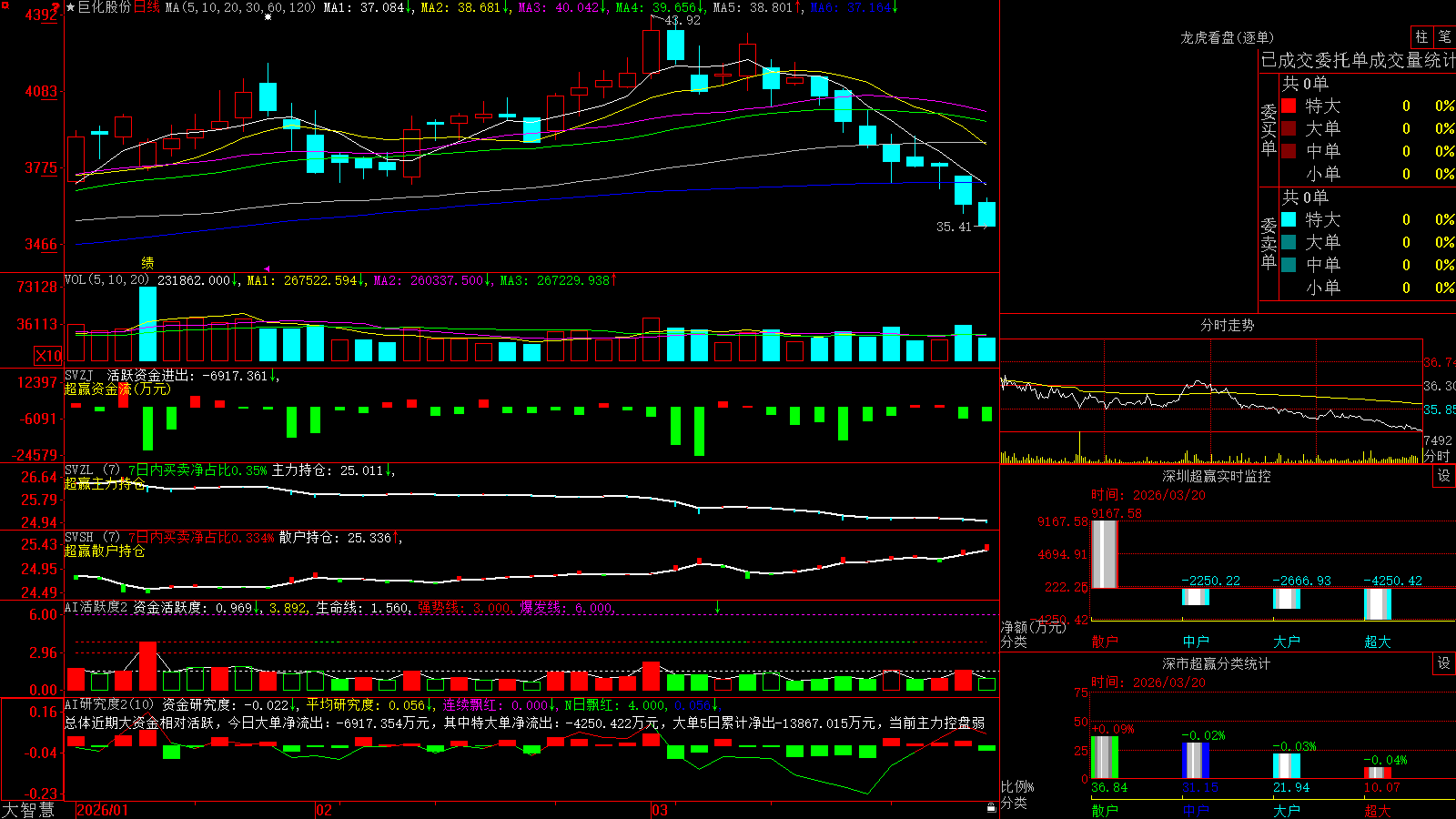The width and height of the screenshot is (1456, 819).
Task: Select the 散户 category in realtime monitor
Action: (1105, 642)
